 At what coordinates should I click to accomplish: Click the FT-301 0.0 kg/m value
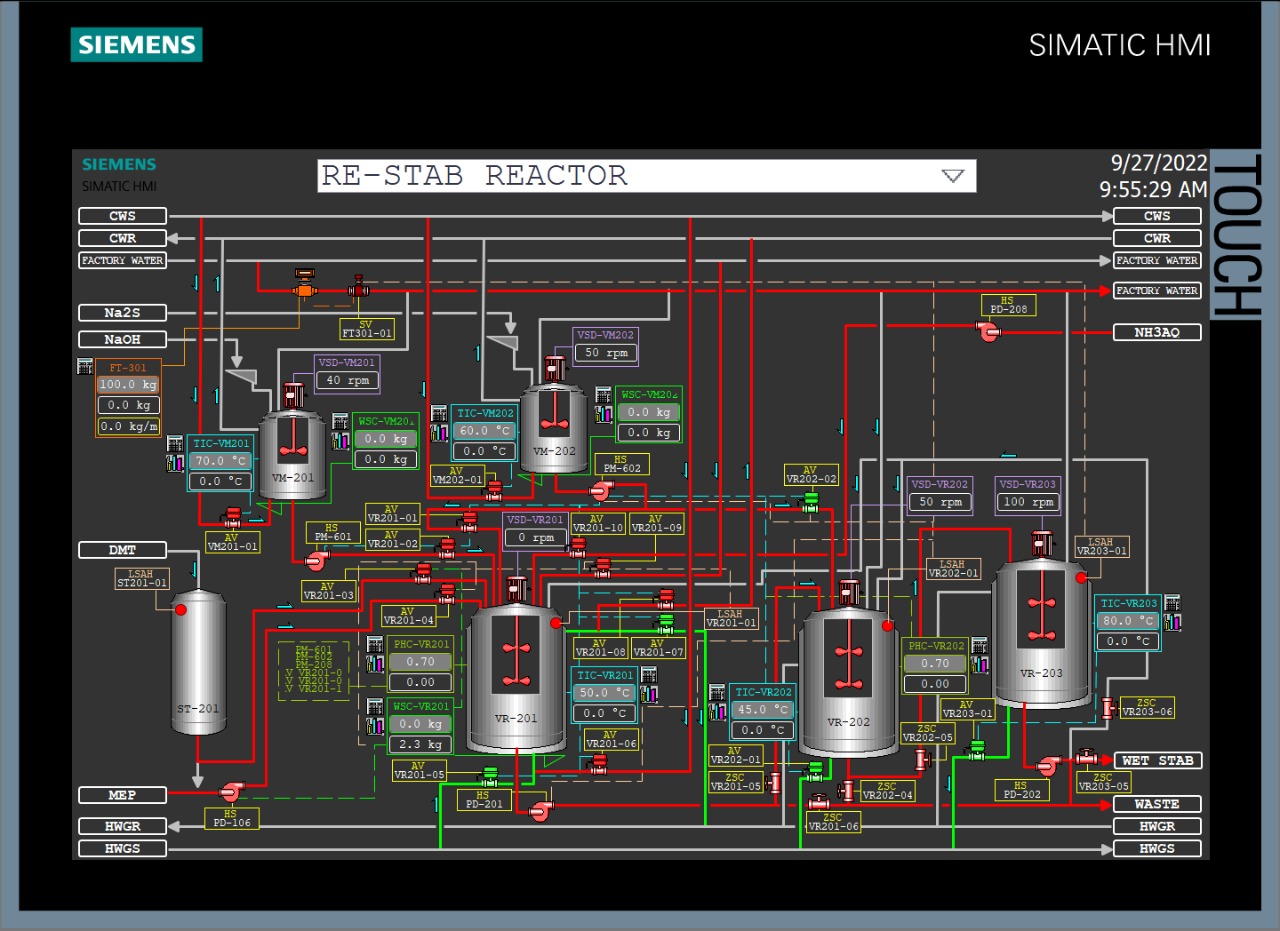128,427
